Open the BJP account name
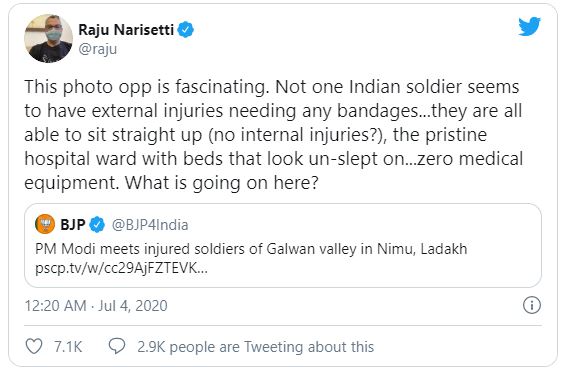The width and height of the screenshot is (583, 374). (73, 225)
